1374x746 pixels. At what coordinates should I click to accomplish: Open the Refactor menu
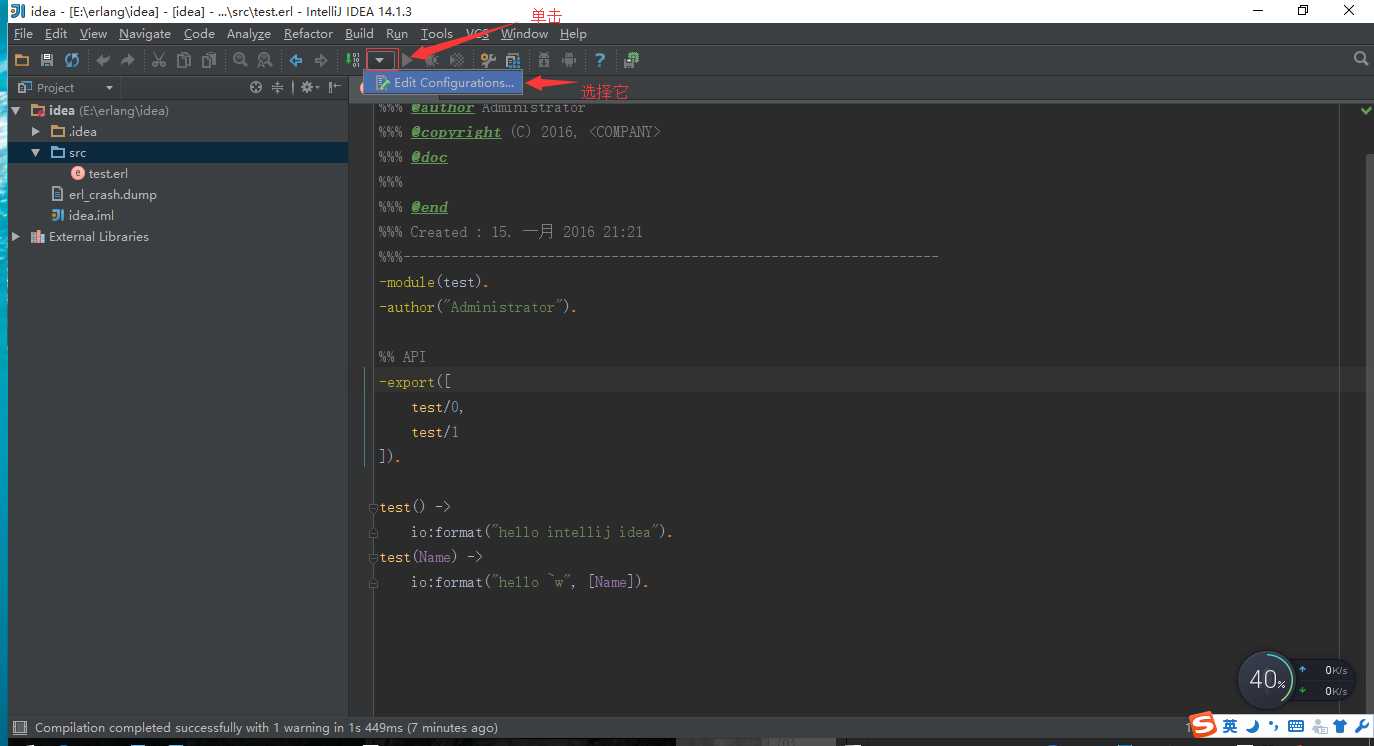click(308, 33)
